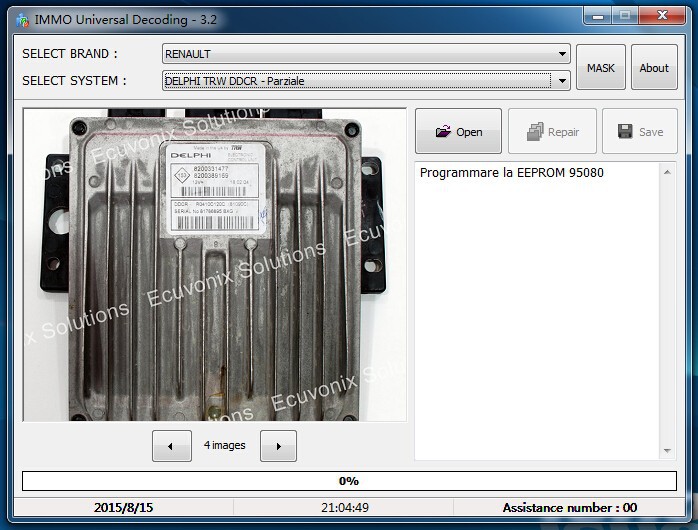The image size is (698, 530).
Task: Show the next ECU image
Action: click(278, 446)
